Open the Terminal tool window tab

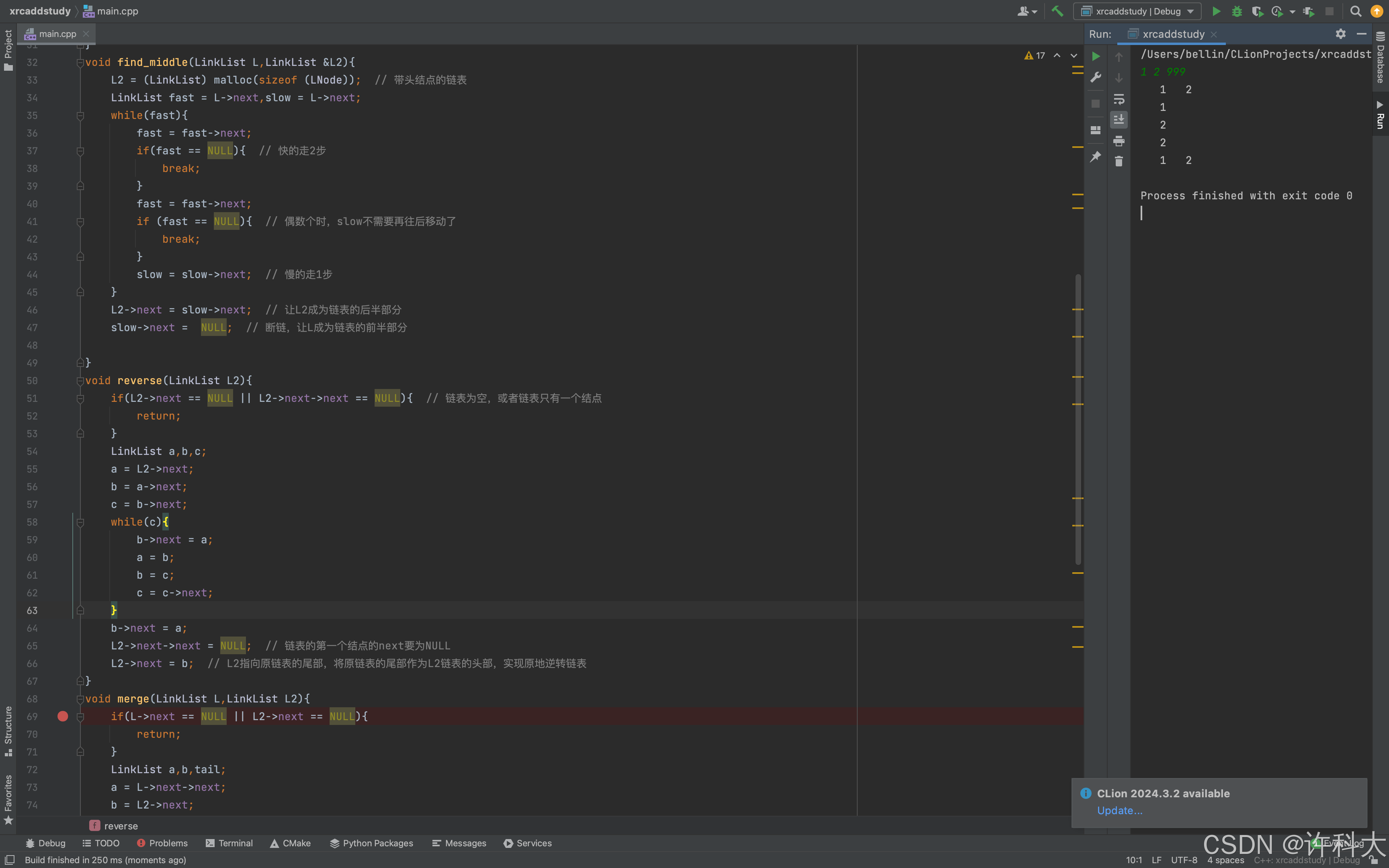(229, 843)
